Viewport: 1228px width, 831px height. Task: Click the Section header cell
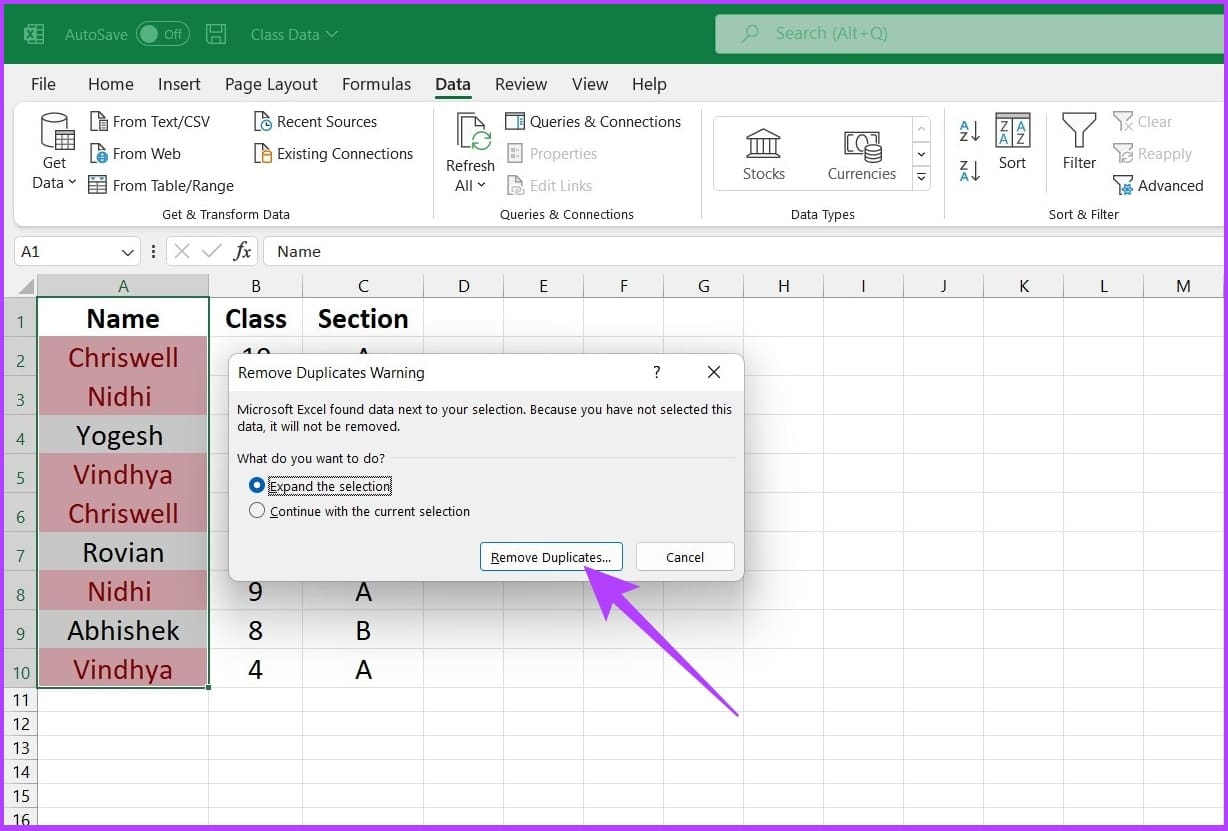pos(363,318)
